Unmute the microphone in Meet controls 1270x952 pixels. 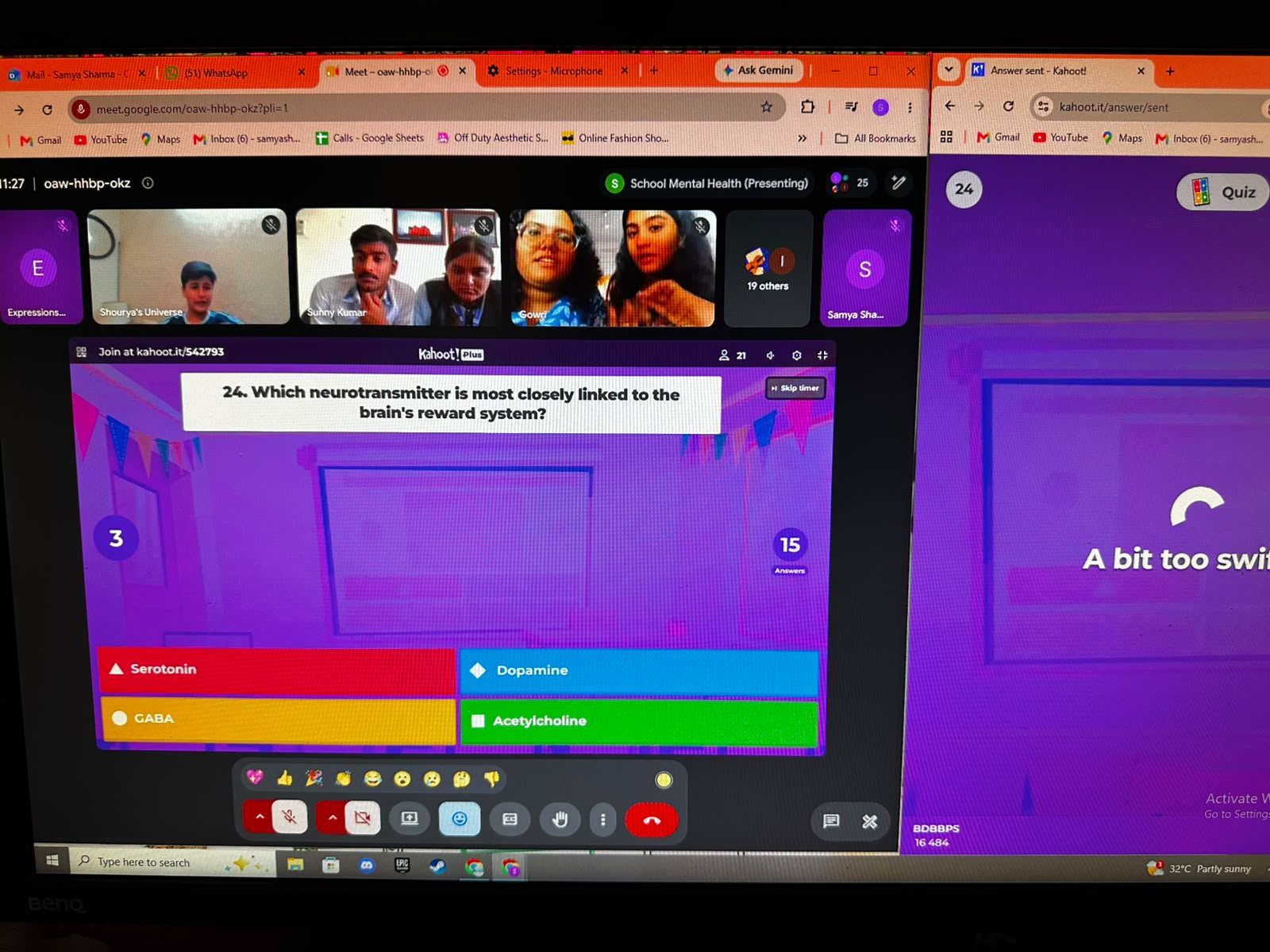(x=290, y=817)
